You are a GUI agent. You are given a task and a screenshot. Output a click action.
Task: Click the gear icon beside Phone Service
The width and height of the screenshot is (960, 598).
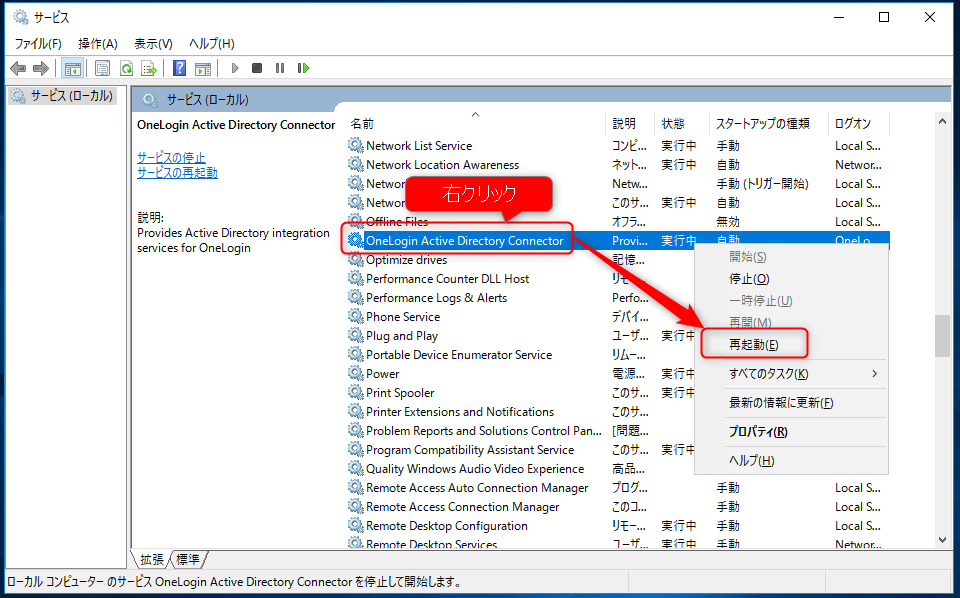click(356, 316)
